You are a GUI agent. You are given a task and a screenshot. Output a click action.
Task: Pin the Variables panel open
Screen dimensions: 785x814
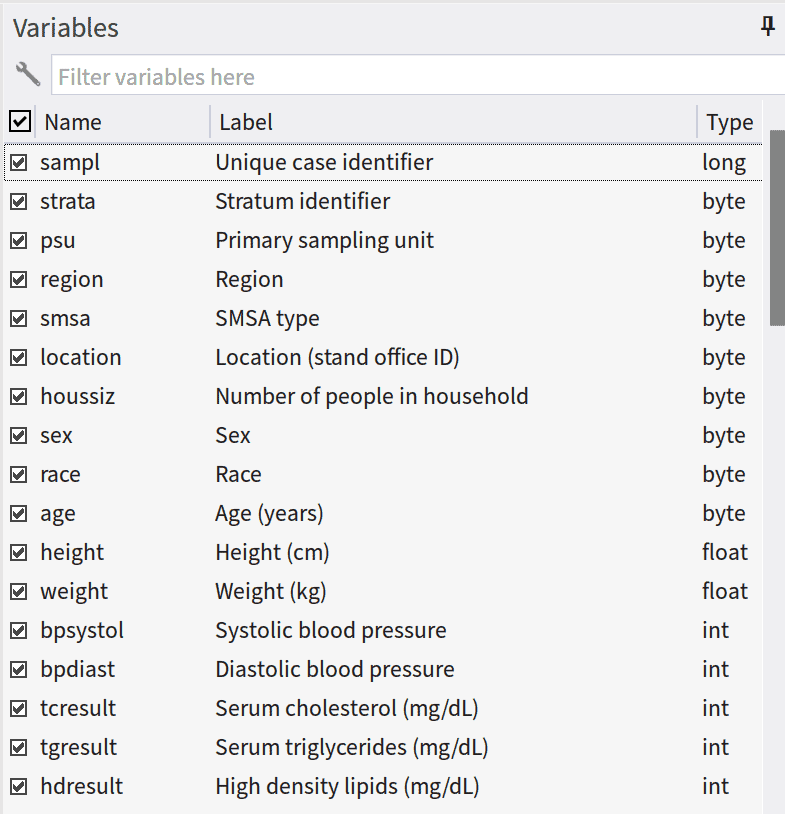767,26
